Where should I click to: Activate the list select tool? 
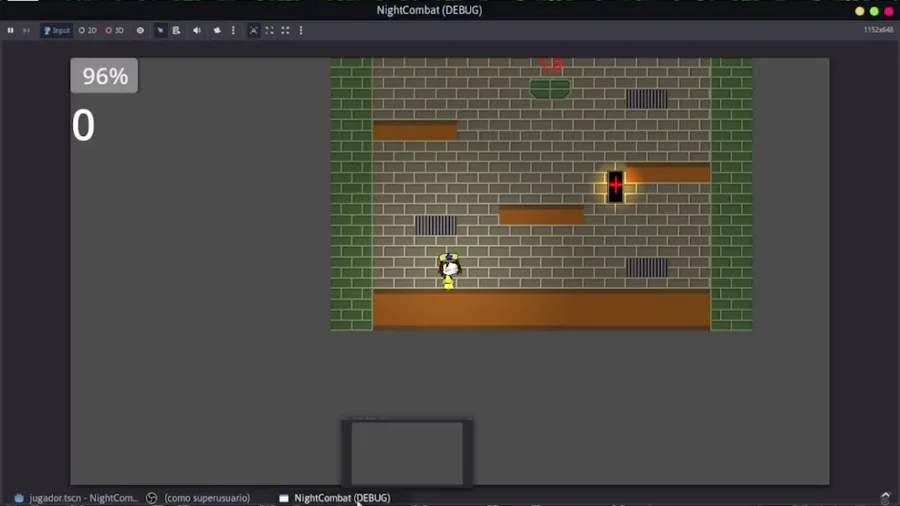[176, 30]
